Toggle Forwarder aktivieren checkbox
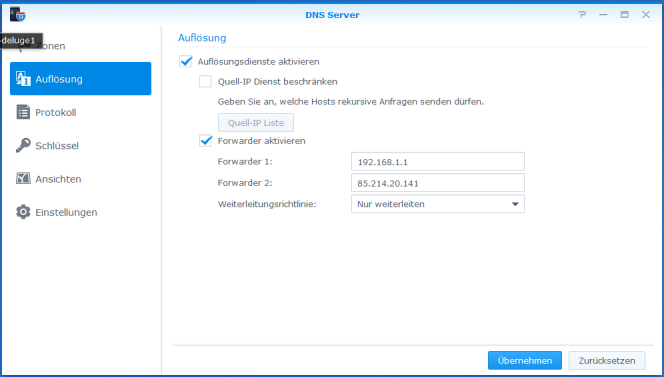The height and width of the screenshot is (377, 664). 205,141
